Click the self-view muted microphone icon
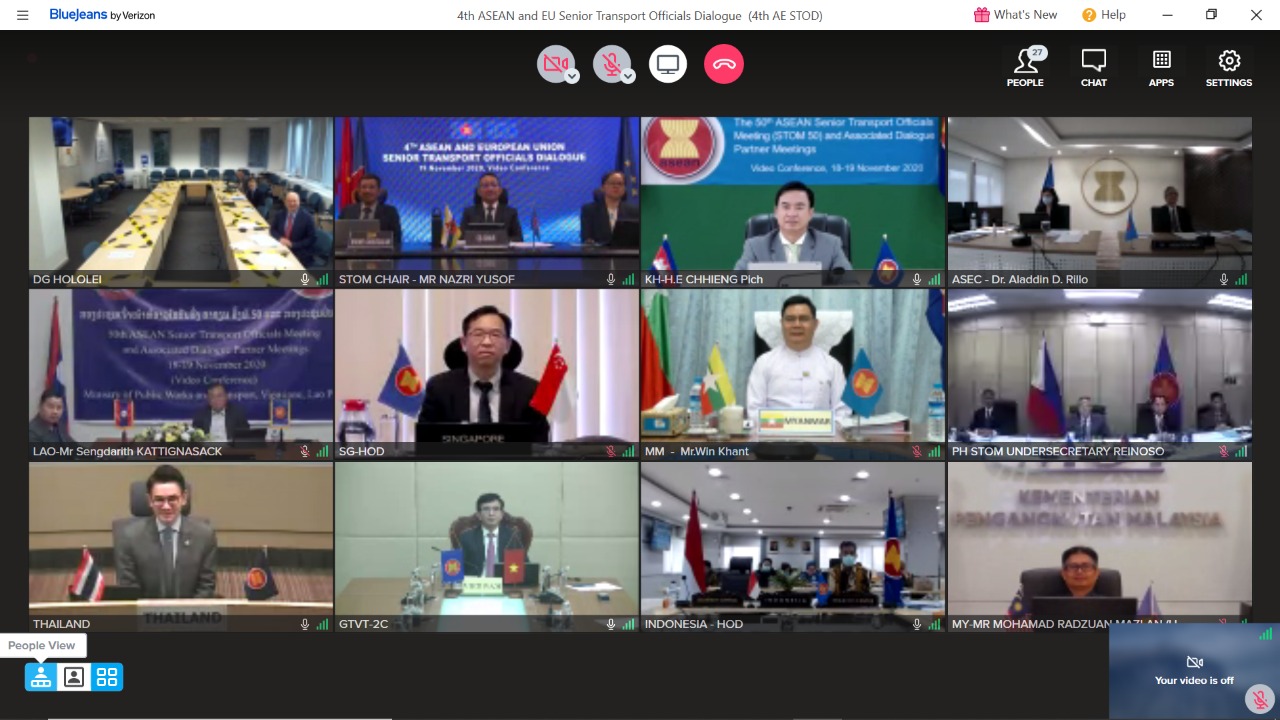Viewport: 1280px width, 720px height. pyautogui.click(x=1259, y=700)
